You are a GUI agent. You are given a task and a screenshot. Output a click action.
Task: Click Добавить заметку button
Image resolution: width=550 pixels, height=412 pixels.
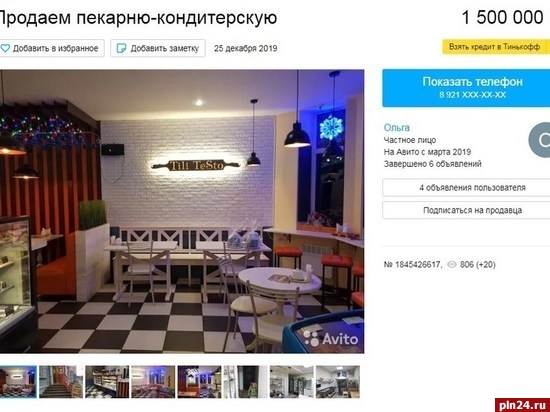158,48
